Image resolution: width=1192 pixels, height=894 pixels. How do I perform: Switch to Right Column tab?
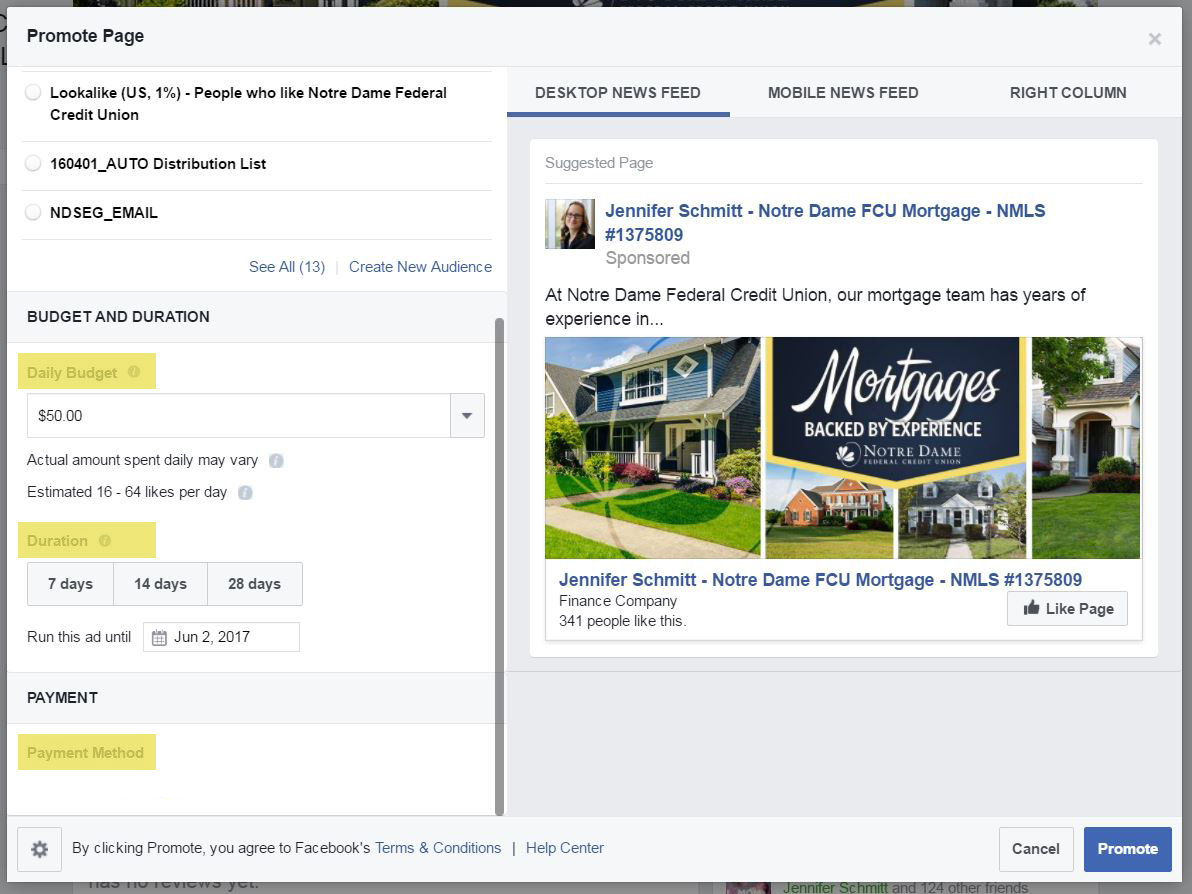1068,93
